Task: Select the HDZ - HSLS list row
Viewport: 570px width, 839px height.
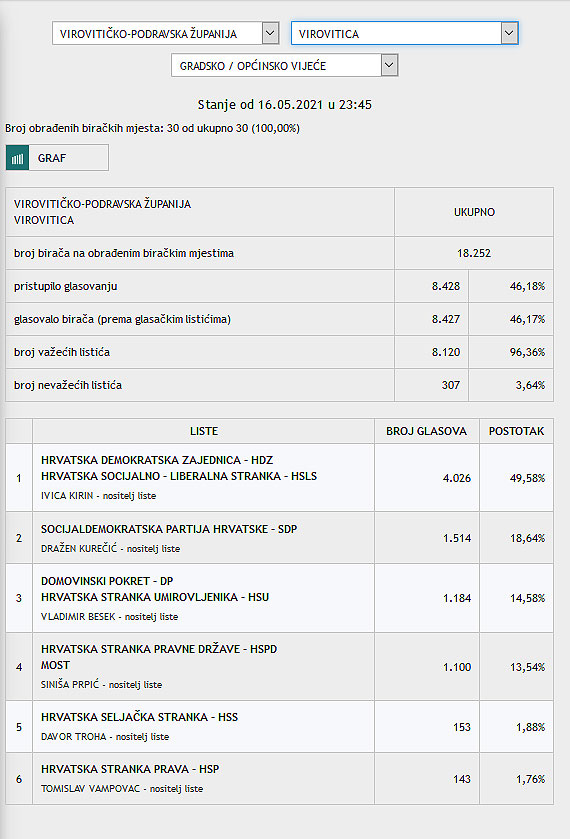Action: tap(279, 477)
